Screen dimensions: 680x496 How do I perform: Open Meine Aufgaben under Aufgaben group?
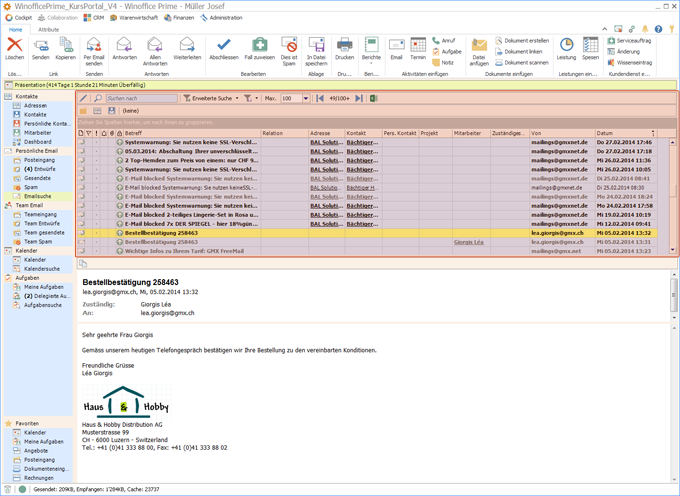point(43,287)
